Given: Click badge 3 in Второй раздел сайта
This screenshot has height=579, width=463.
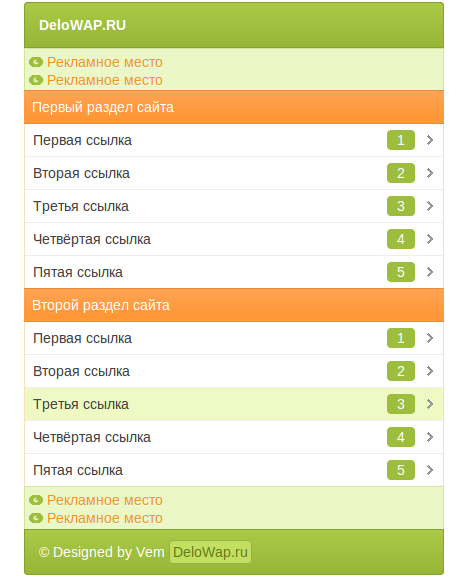Looking at the screenshot, I should point(401,404).
